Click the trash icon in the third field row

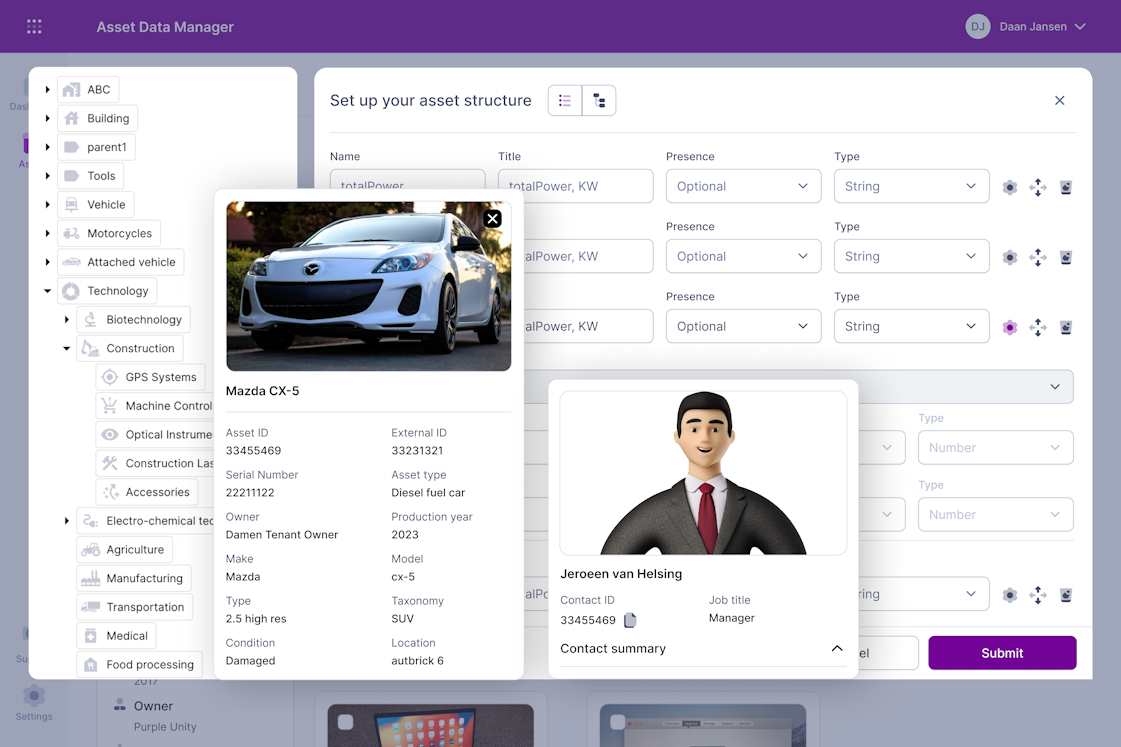1066,327
